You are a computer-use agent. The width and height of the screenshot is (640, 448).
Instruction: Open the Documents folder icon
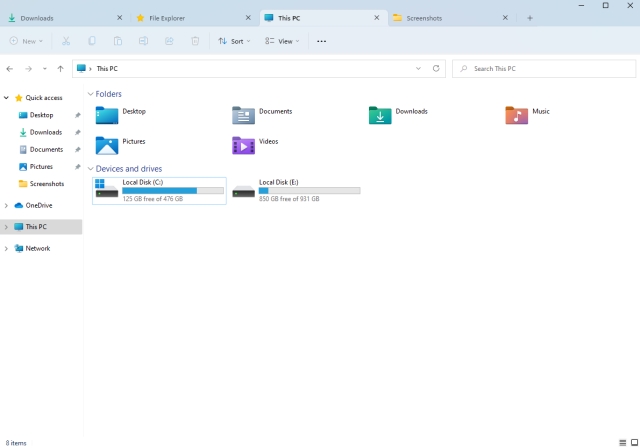point(243,115)
